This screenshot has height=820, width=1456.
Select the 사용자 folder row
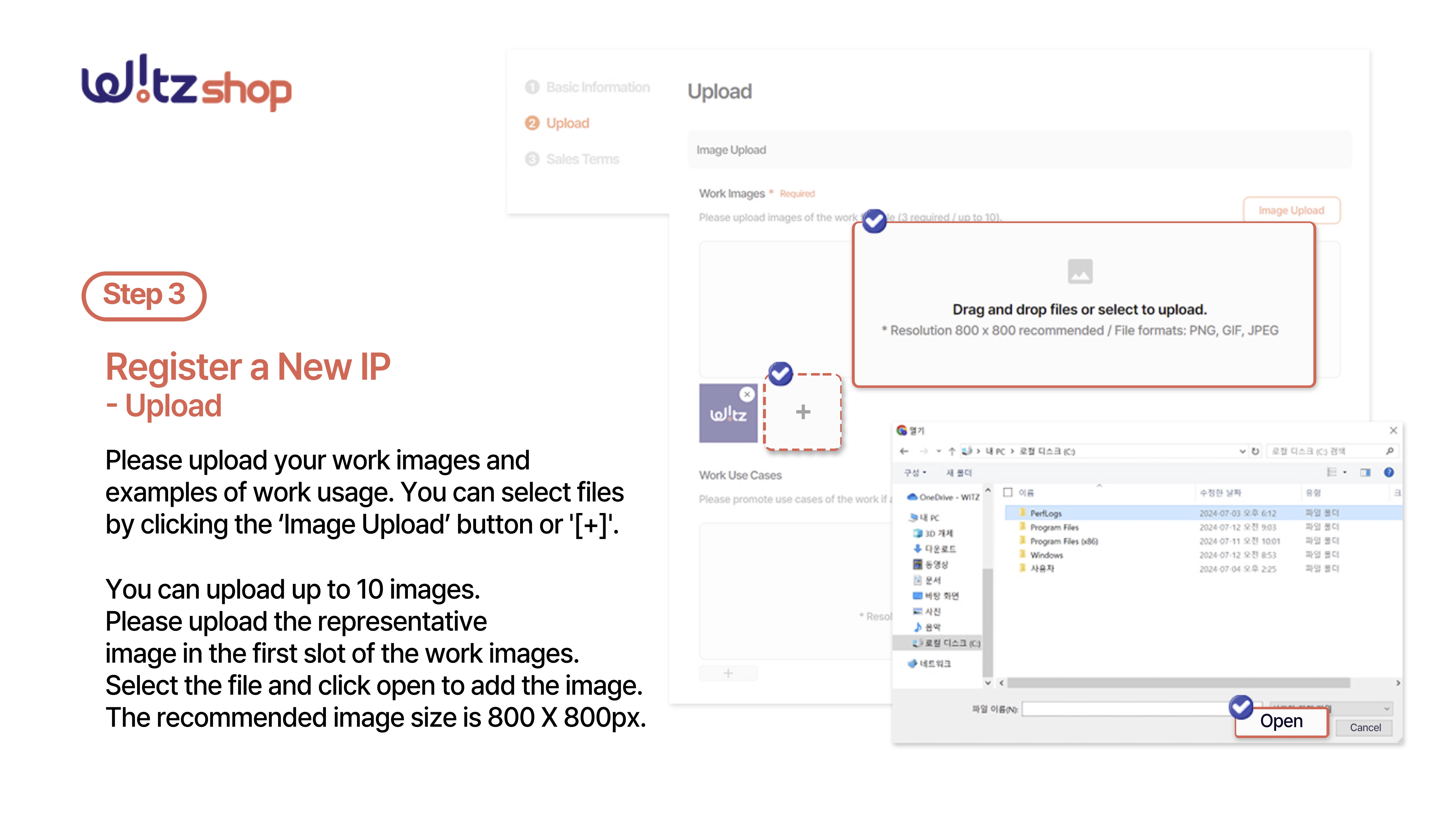click(1204, 569)
